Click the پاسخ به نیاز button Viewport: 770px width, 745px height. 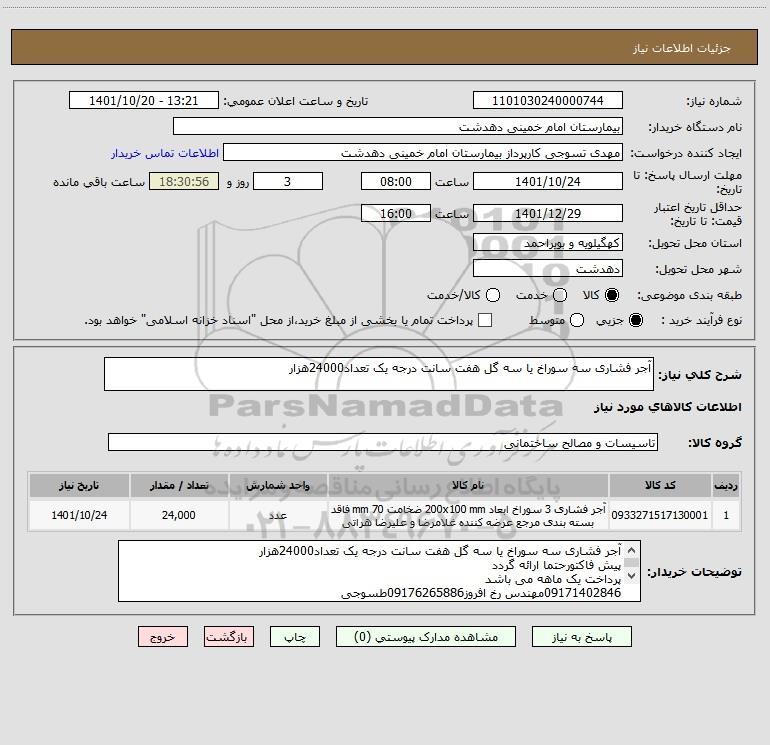[x=582, y=637]
